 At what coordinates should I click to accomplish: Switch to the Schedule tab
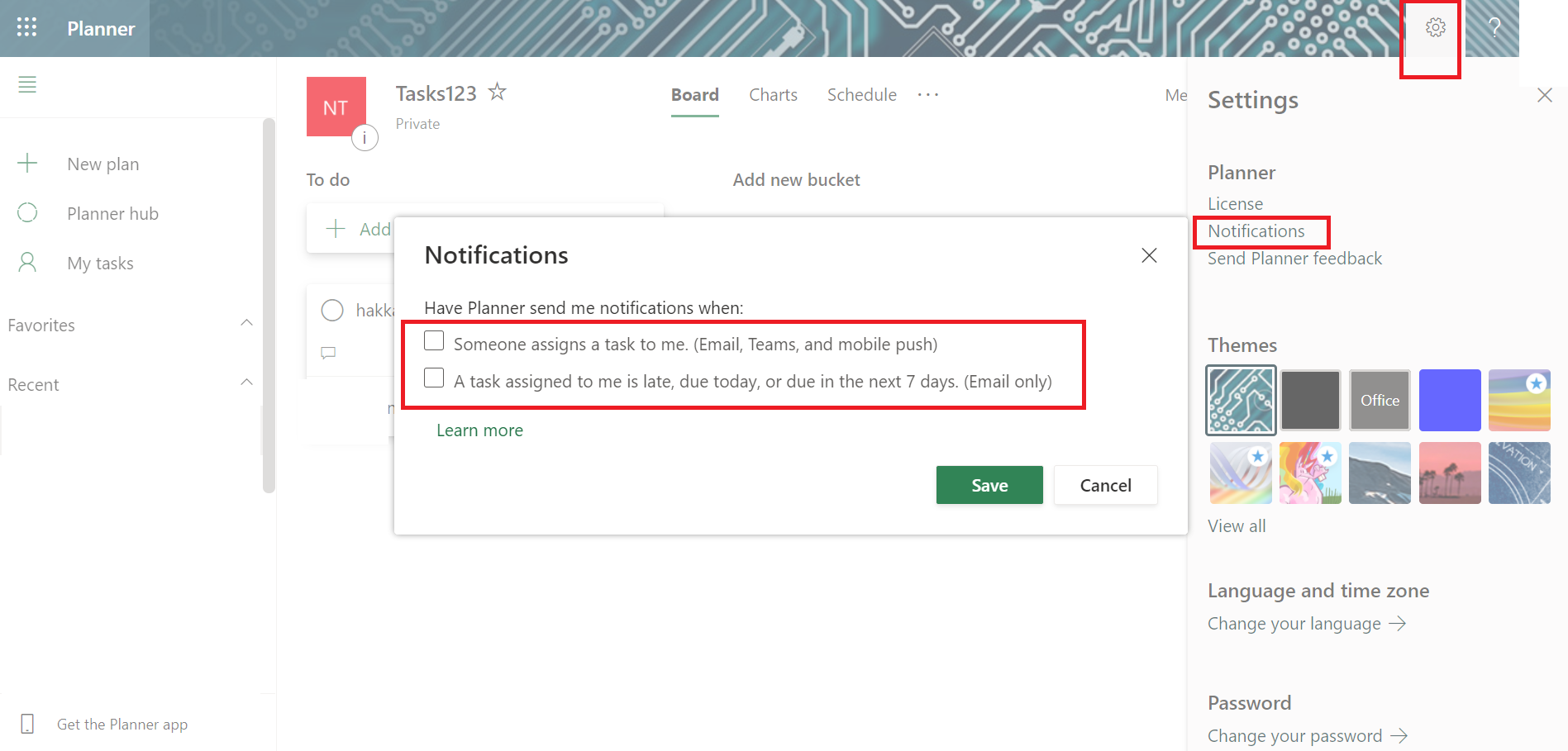pyautogui.click(x=862, y=95)
